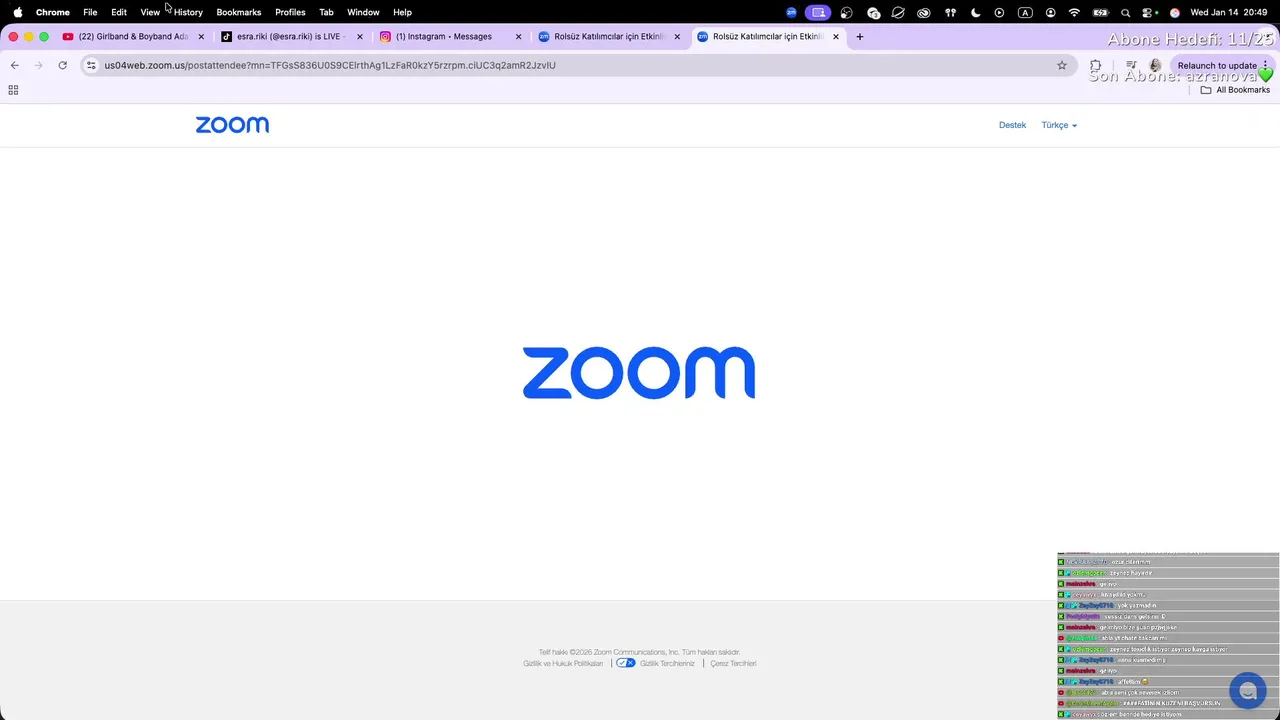Image resolution: width=1280 pixels, height=720 pixels.
Task: Open Creative Cloud menu bar icon
Action: pyautogui.click(x=924, y=12)
